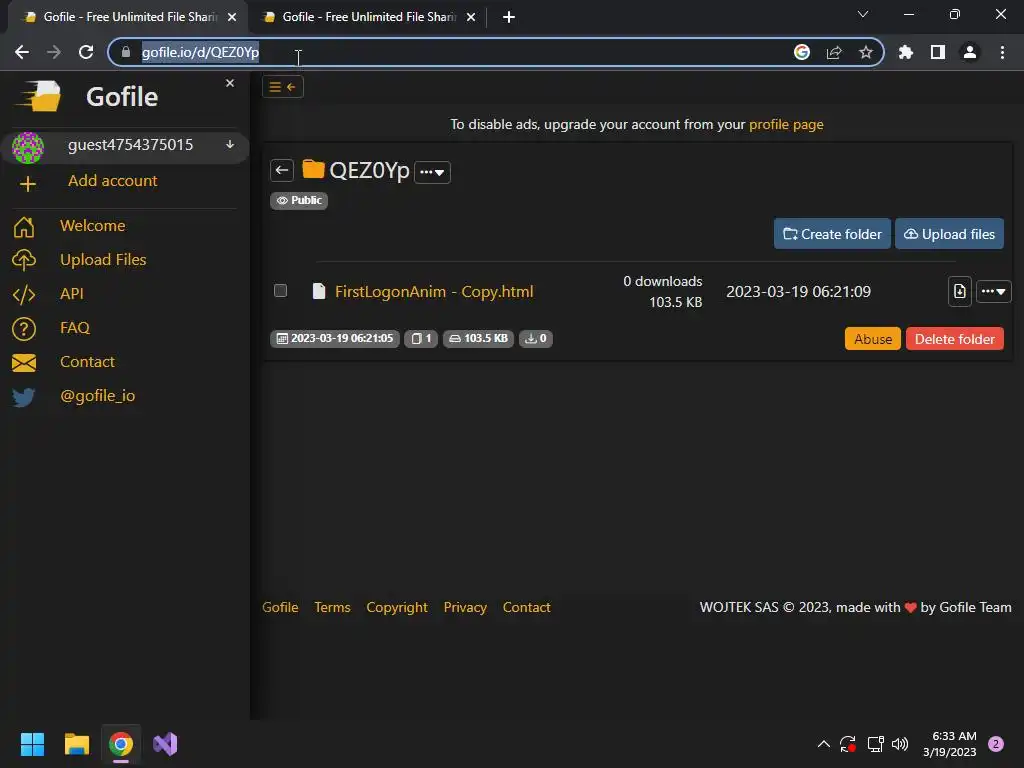
Task: Click the browser forward arrow
Action: tap(54, 52)
